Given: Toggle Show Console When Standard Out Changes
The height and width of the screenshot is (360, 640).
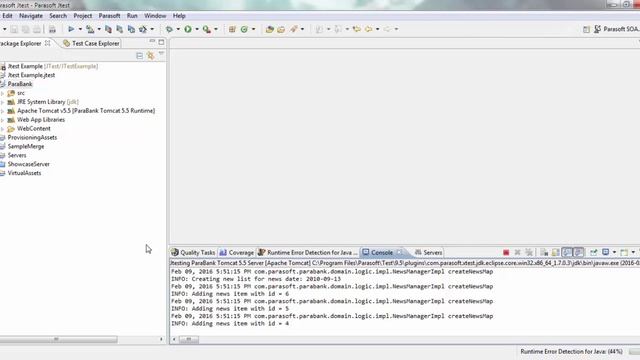Looking at the screenshot, I should click(x=567, y=253).
